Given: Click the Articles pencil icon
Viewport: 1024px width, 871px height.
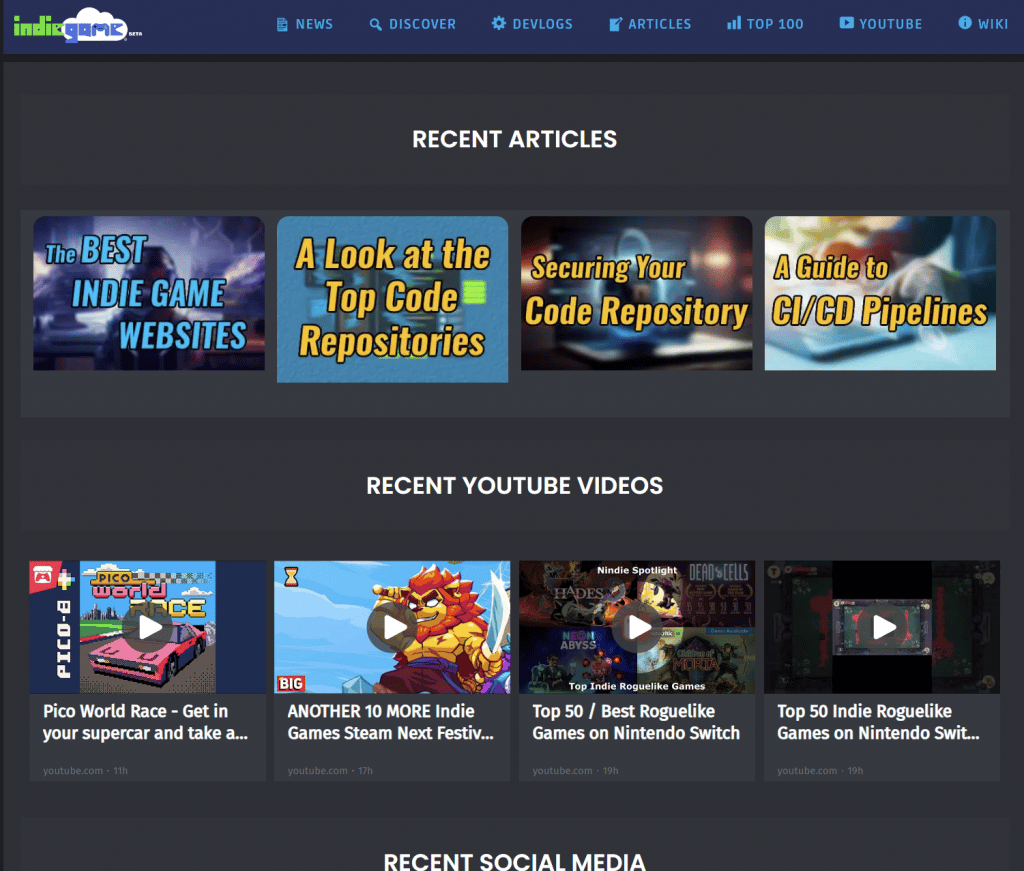Looking at the screenshot, I should [x=616, y=25].
